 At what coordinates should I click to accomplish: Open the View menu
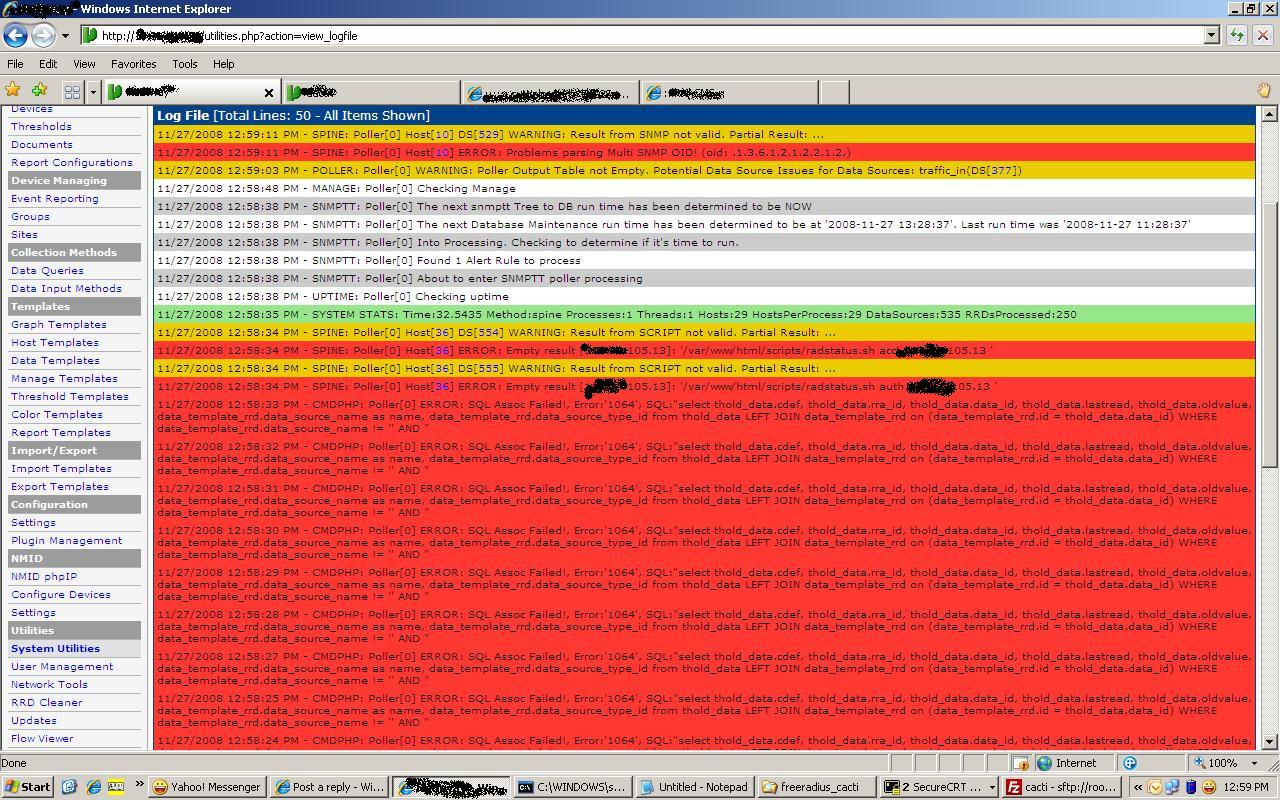[x=84, y=64]
